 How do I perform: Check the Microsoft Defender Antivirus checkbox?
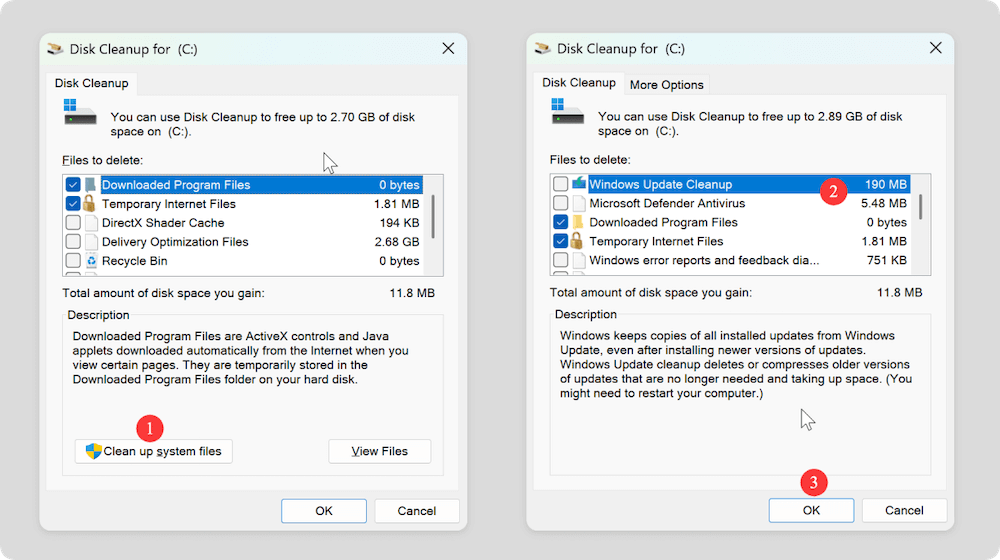560,203
